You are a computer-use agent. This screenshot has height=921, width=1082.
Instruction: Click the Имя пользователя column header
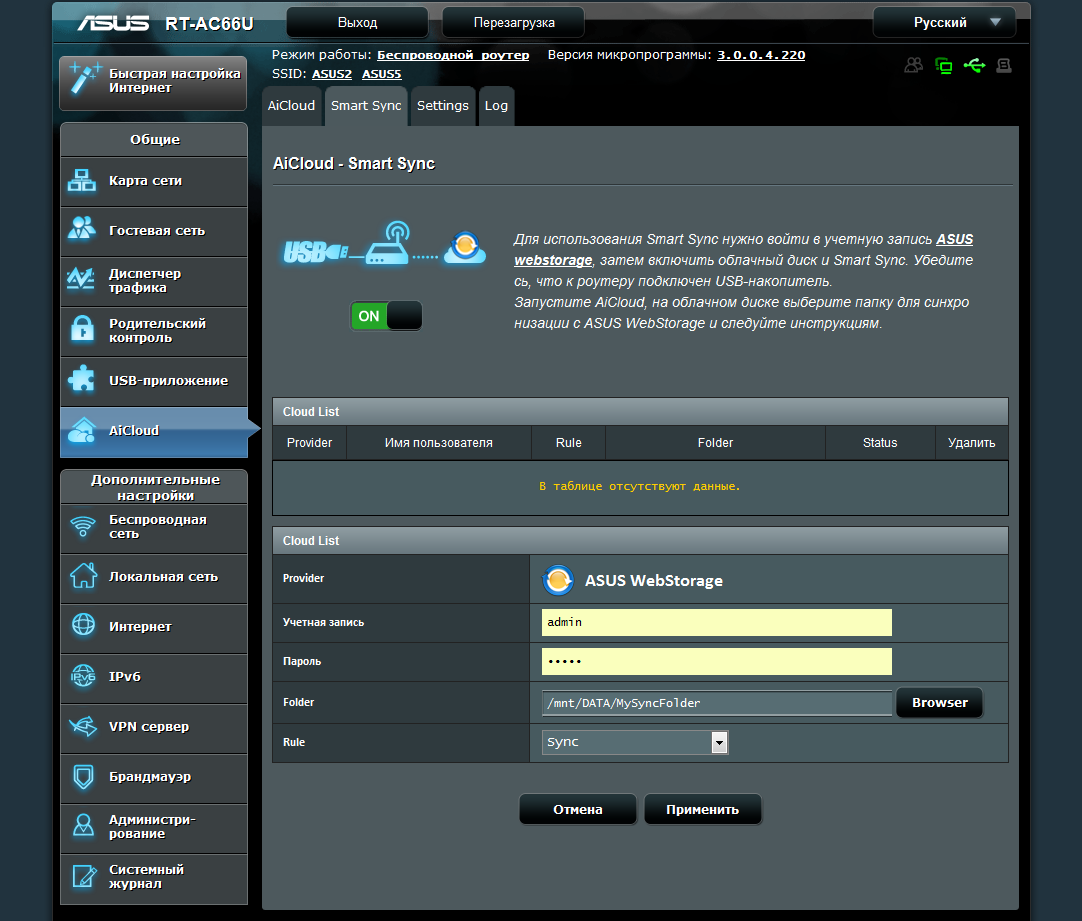click(438, 443)
